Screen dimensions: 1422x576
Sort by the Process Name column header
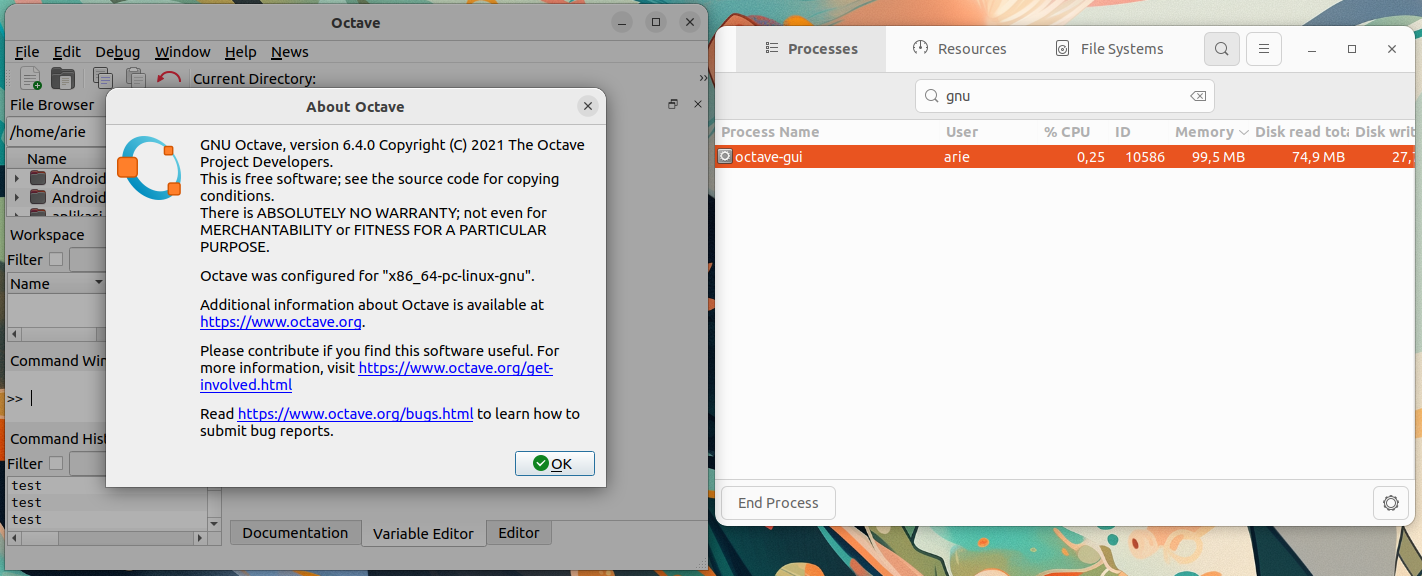click(770, 132)
